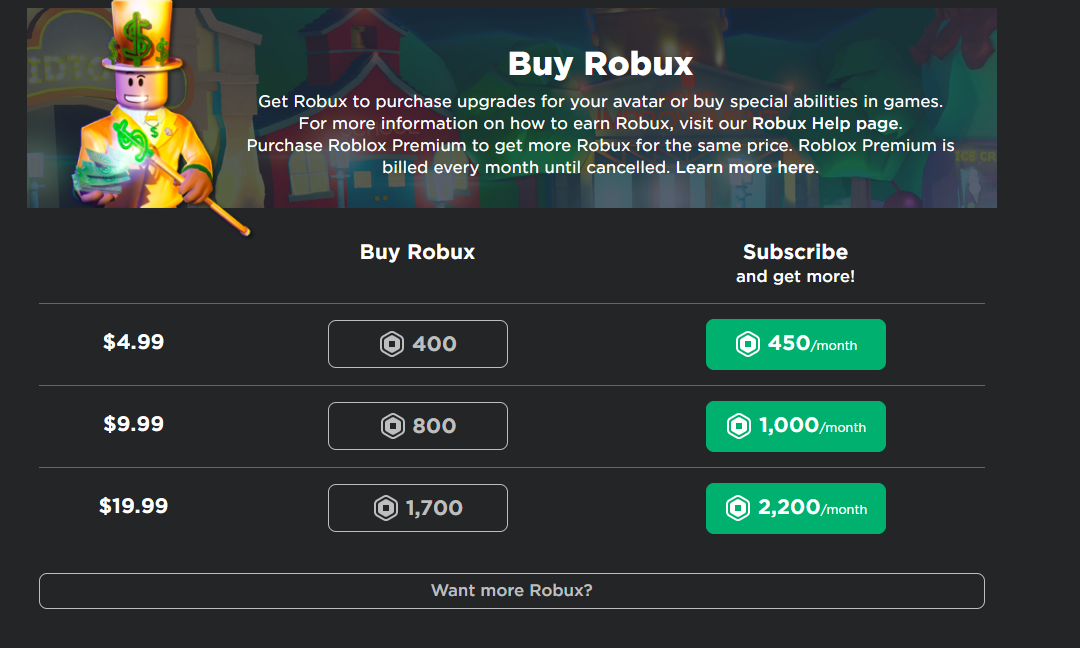
Task: Subscribe to 2,200 Robux per month
Action: 796,508
